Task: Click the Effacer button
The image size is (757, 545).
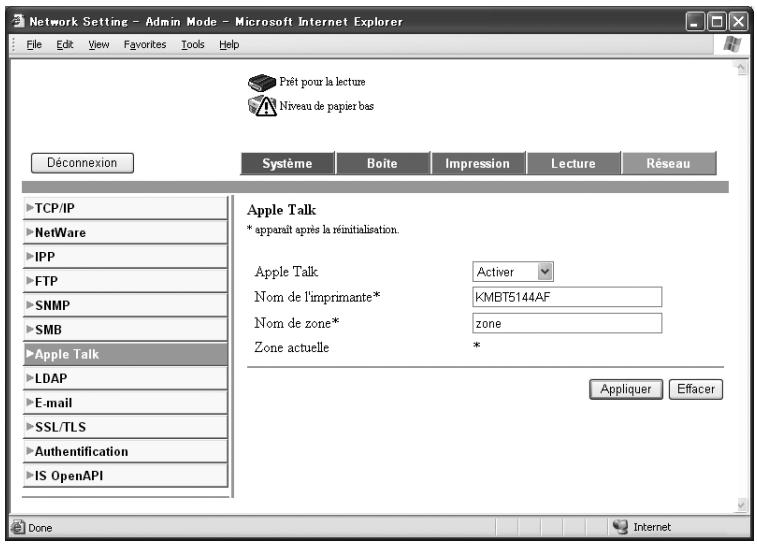Action: coord(696,389)
